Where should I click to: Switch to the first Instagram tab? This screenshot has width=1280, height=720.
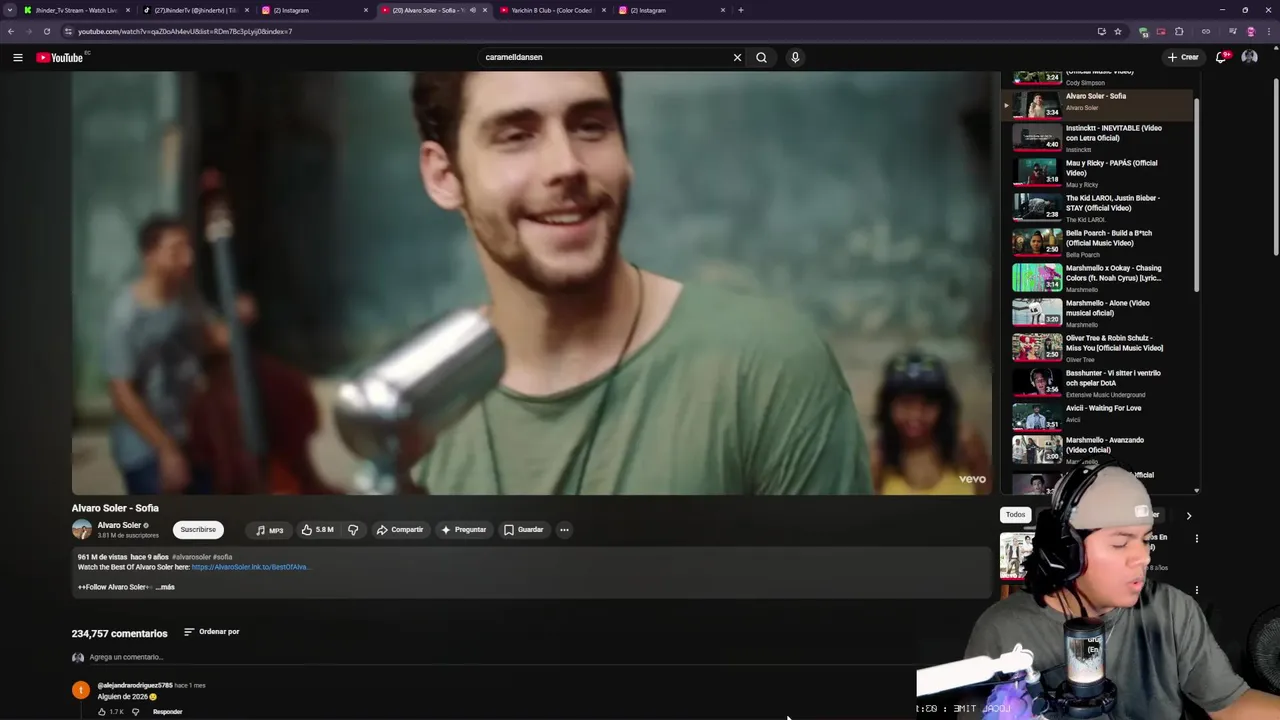314,10
